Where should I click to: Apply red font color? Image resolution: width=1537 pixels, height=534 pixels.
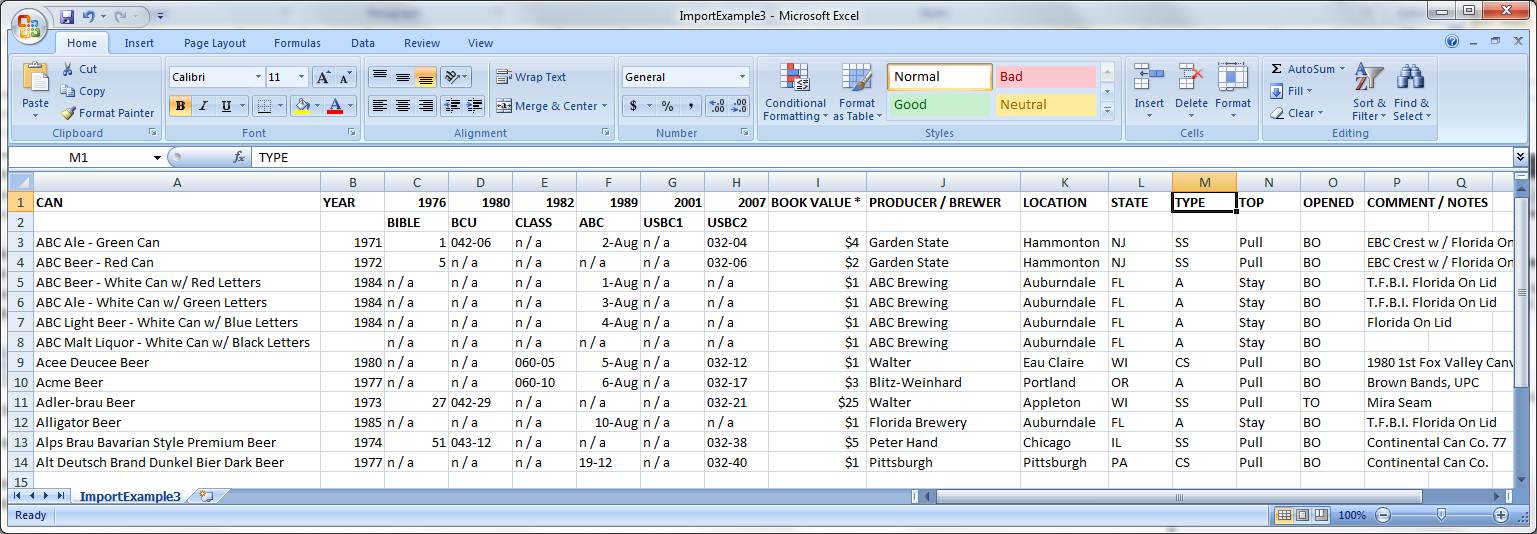pyautogui.click(x=335, y=106)
